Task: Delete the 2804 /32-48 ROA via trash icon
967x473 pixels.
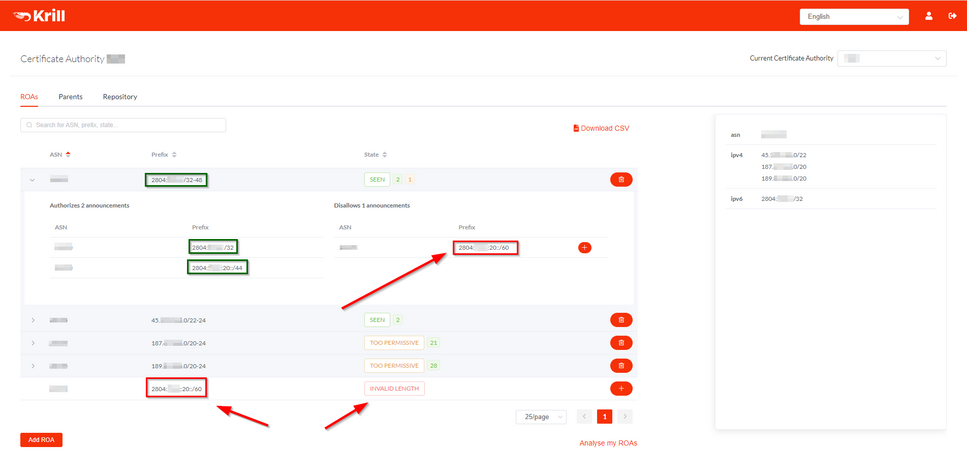Action: (x=621, y=179)
